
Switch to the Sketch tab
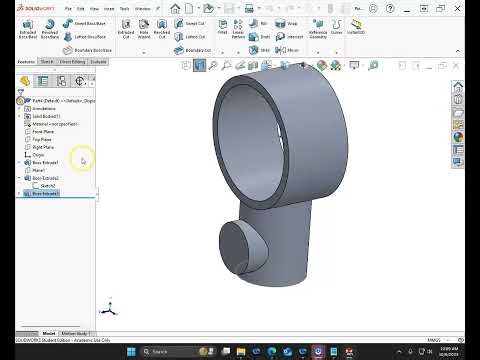click(47, 62)
